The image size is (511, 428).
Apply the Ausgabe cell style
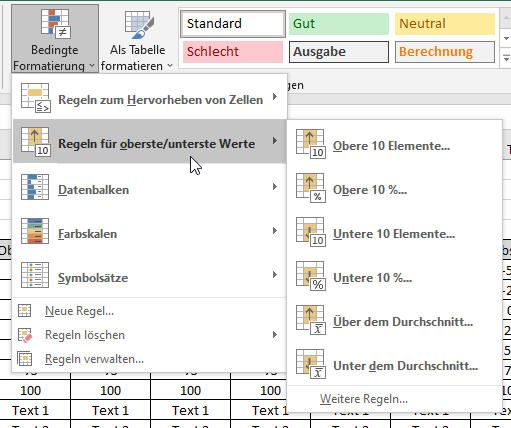click(x=338, y=52)
